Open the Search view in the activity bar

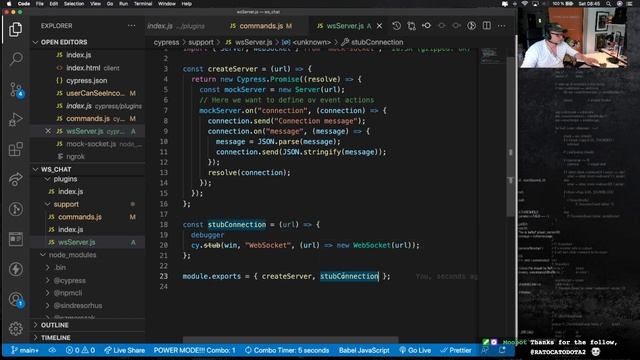16,59
